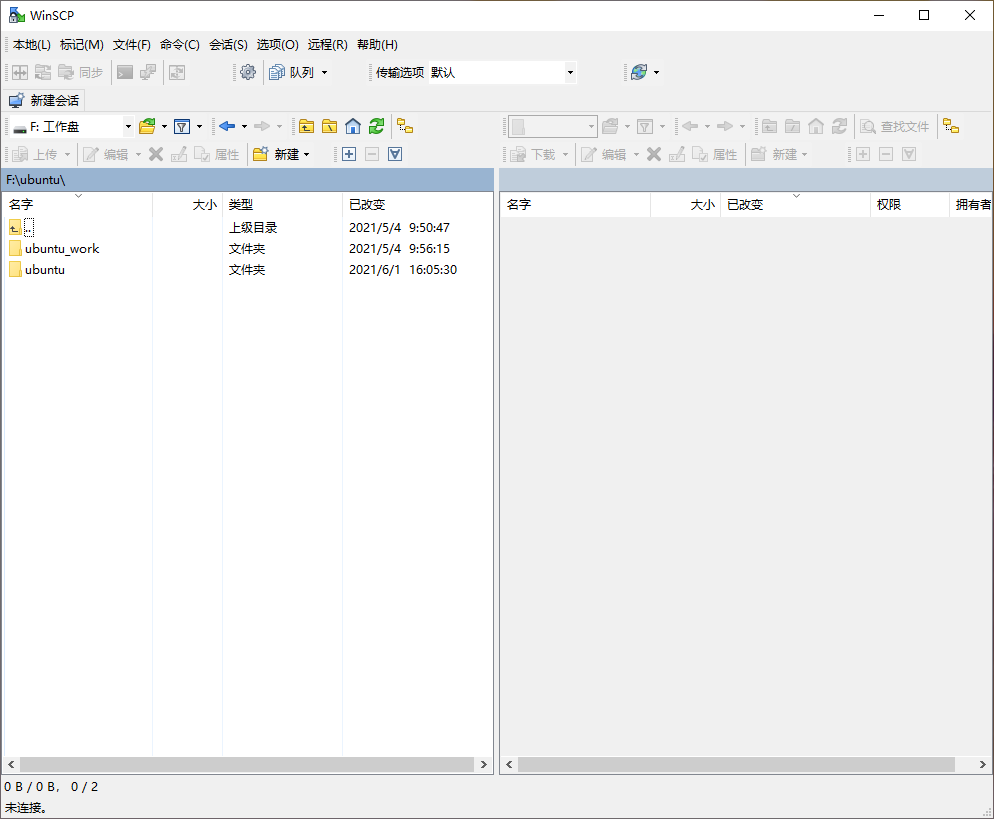Image resolution: width=994 pixels, height=819 pixels.
Task: Click the remote 下载 button
Action: coord(533,154)
